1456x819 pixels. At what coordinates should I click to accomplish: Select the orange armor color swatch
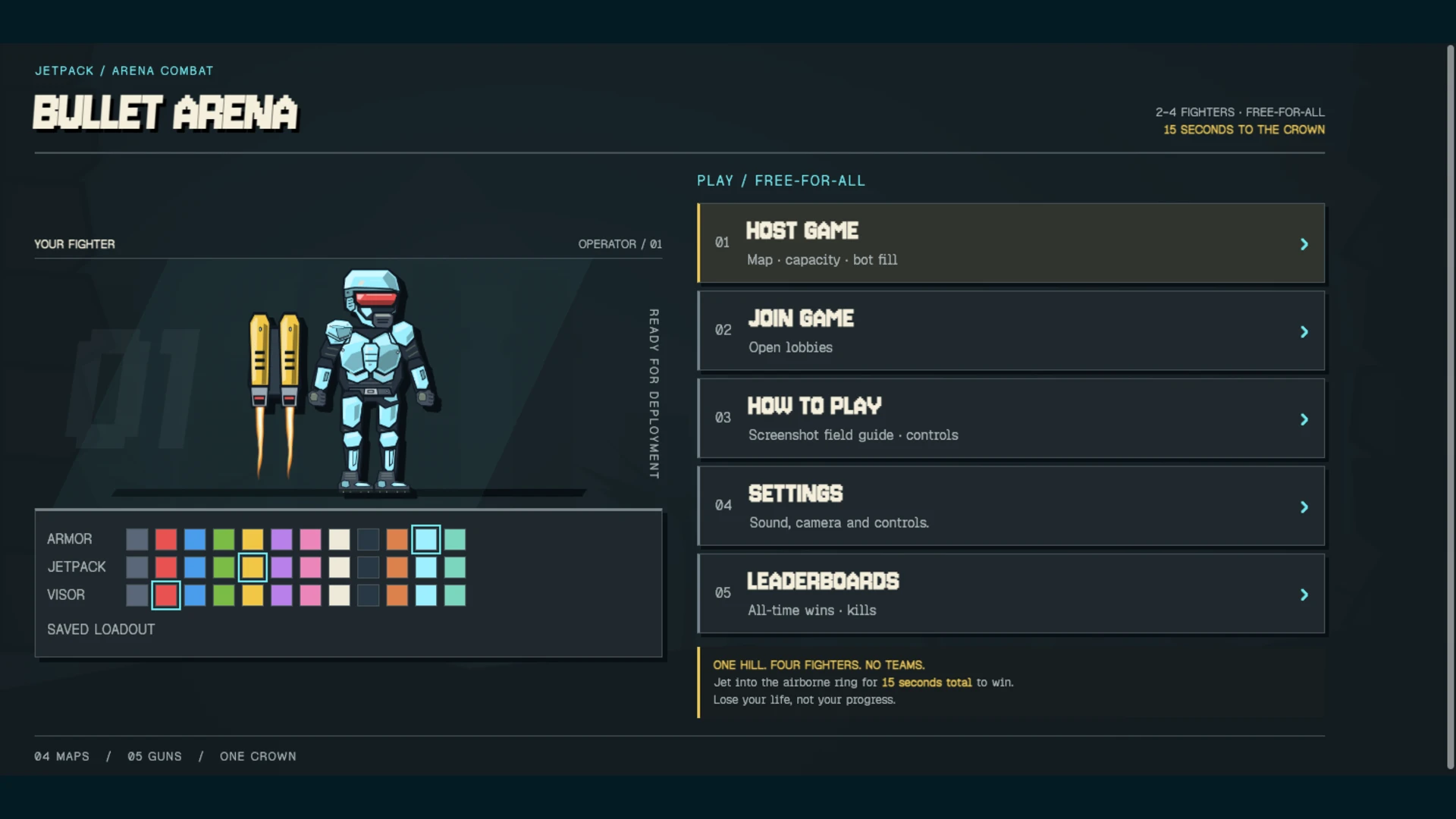(x=397, y=539)
